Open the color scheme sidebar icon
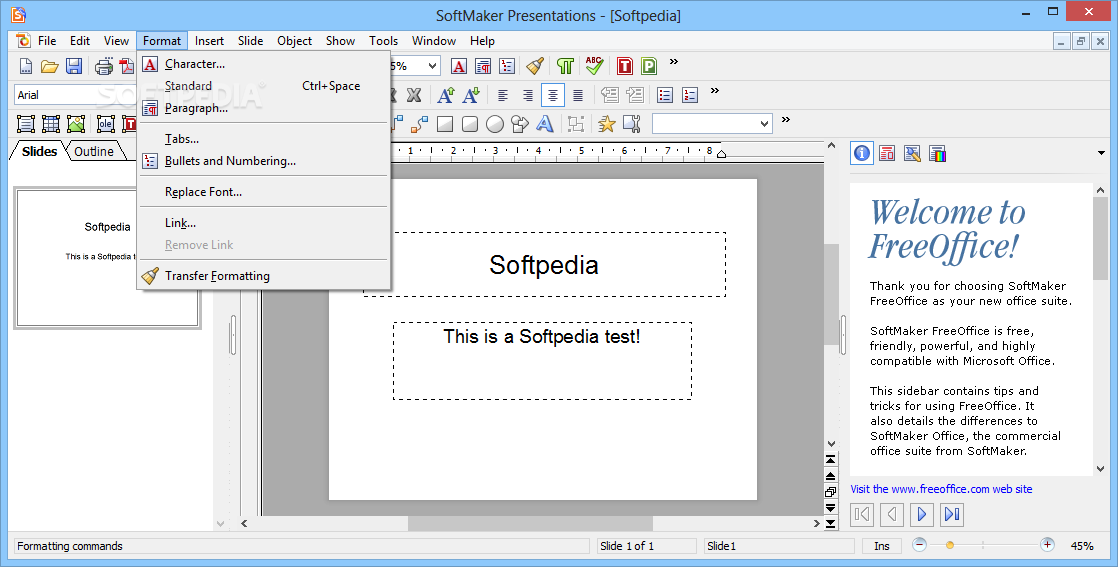Image resolution: width=1118 pixels, height=567 pixels. 938,153
